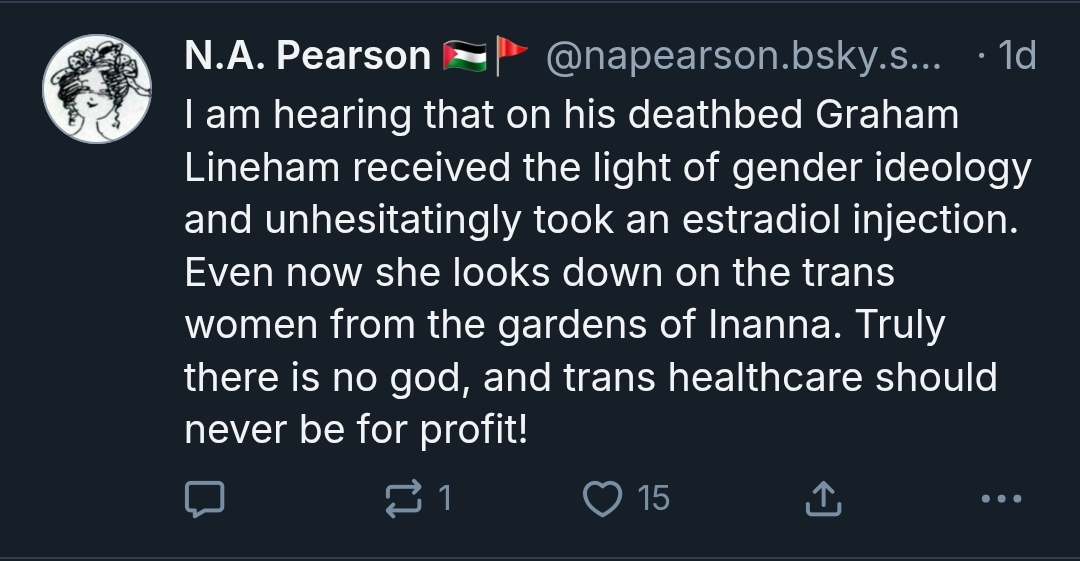Click the line saying there is no god
The width and height of the screenshot is (1080, 561).
590,378
